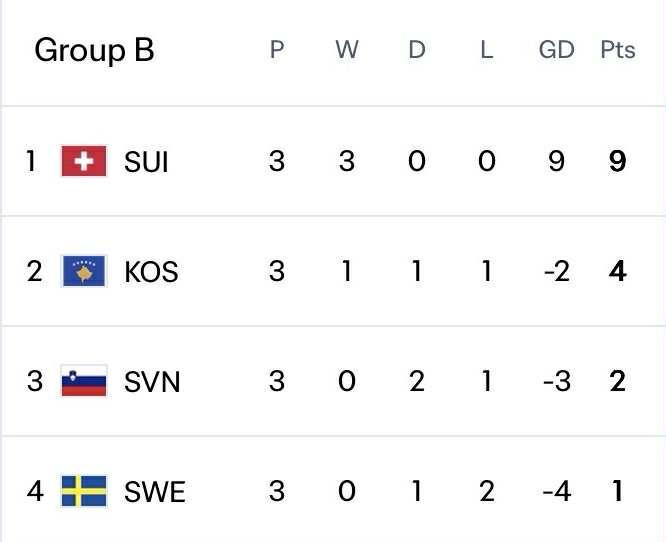The height and width of the screenshot is (542, 666).
Task: Open the SWE team entry
Action: [x=154, y=491]
